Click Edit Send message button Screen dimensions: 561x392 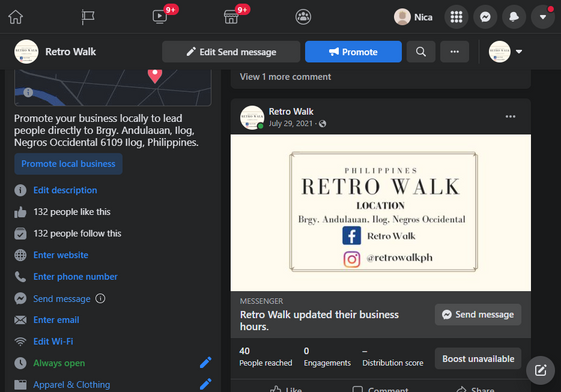click(231, 52)
